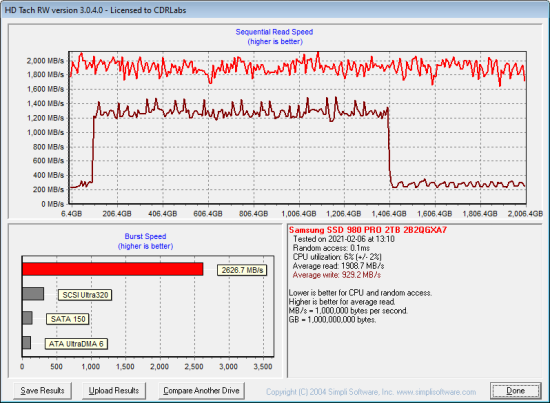Click the SATA 150 label
This screenshot has height=403, width=550.
click(68, 319)
